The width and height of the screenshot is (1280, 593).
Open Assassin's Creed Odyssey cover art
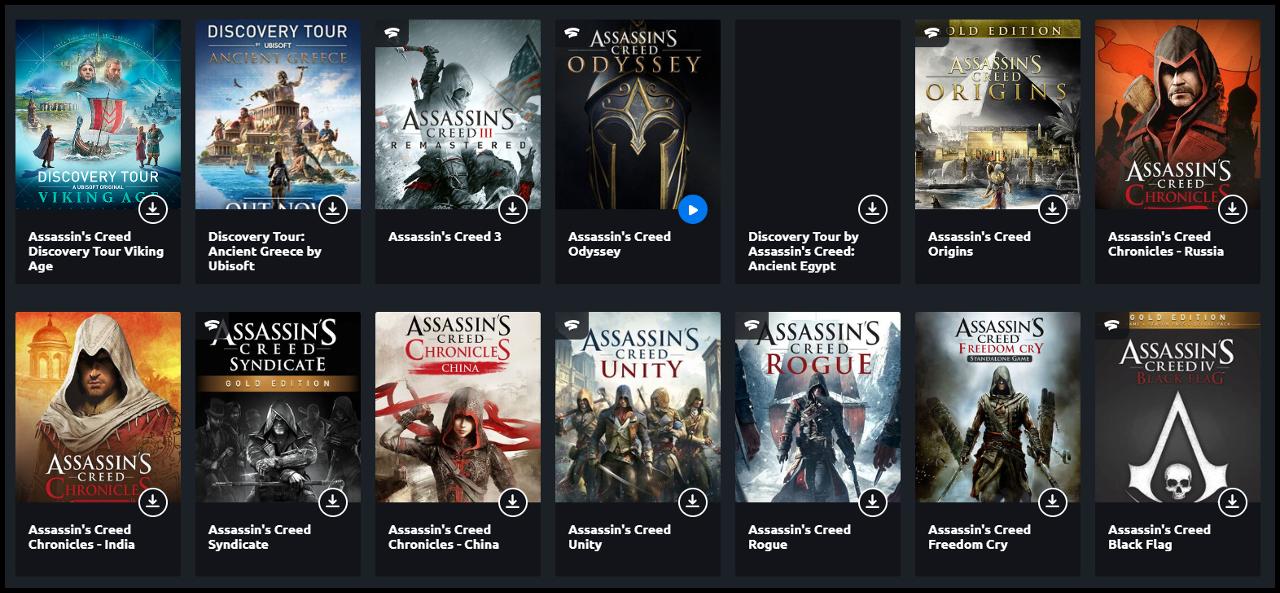click(638, 114)
